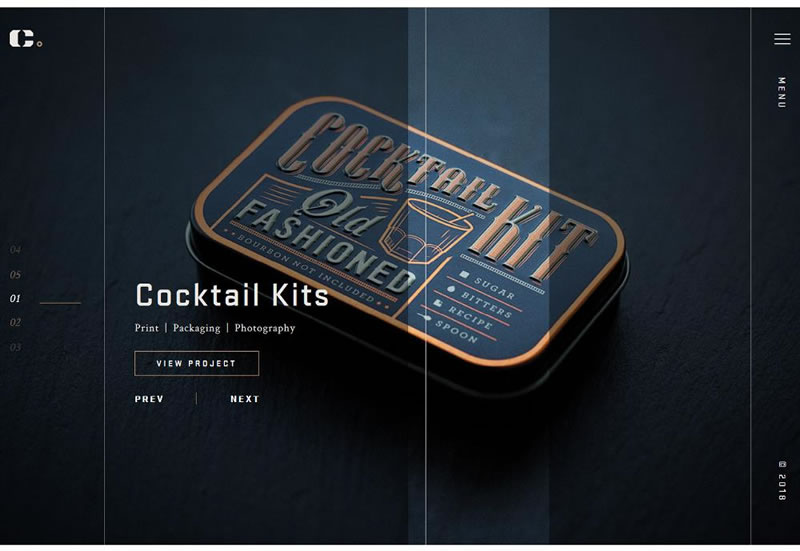
Task: Open the Cocktail Kits project title
Action: tap(232, 295)
